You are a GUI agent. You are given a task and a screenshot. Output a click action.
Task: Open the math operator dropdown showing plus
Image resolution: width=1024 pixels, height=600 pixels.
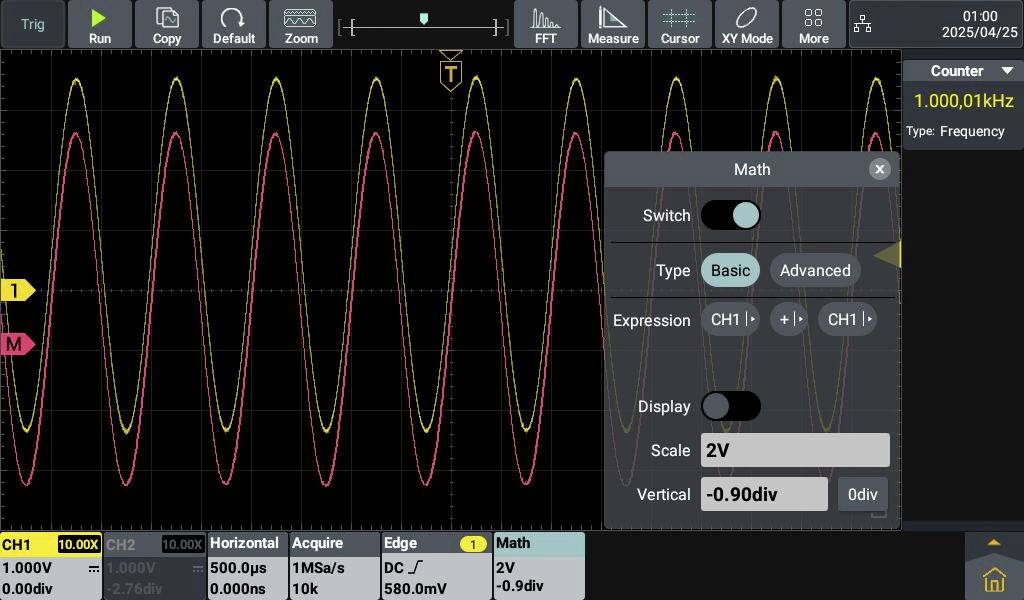click(x=788, y=319)
